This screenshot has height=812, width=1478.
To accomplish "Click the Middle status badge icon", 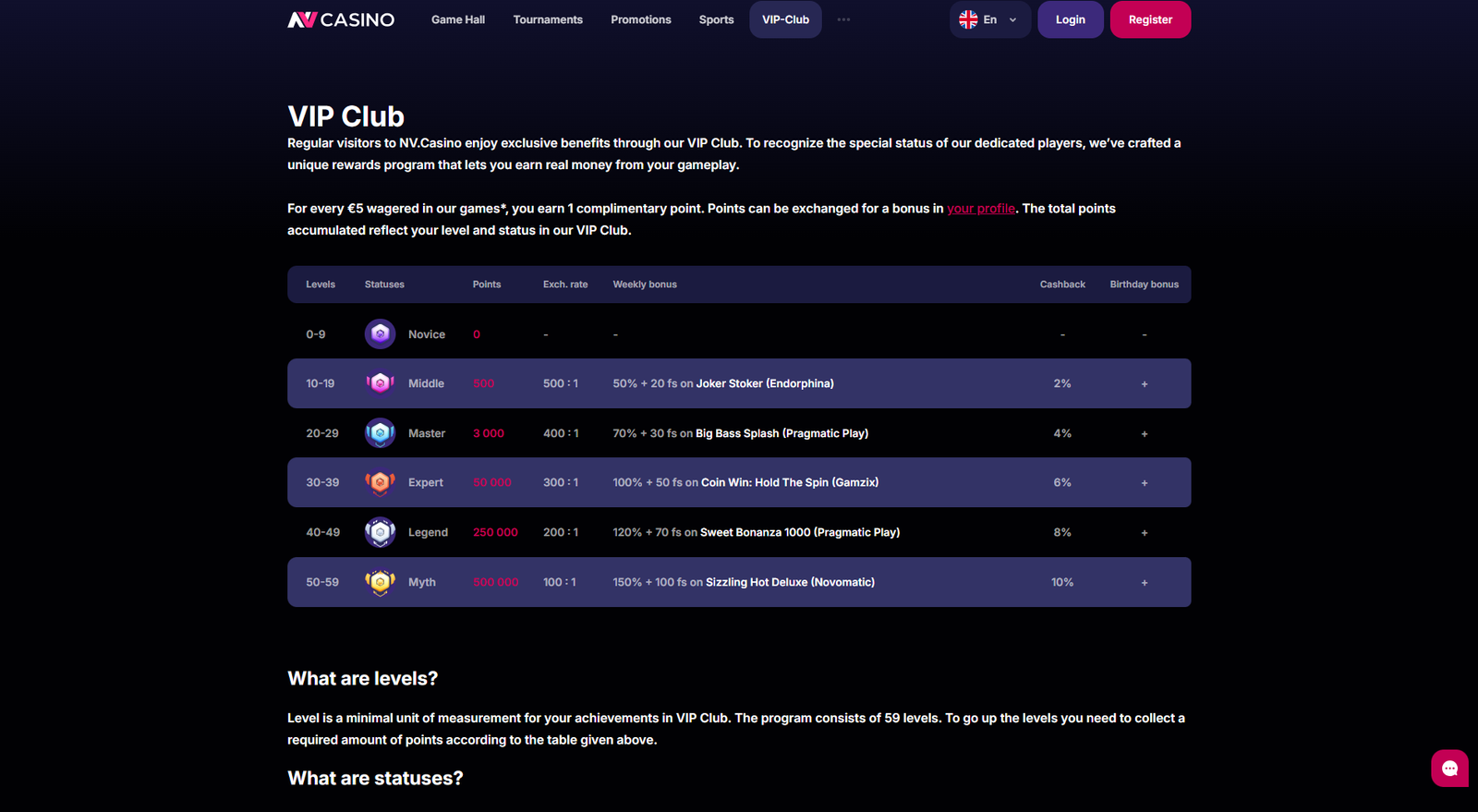I will pos(380,383).
